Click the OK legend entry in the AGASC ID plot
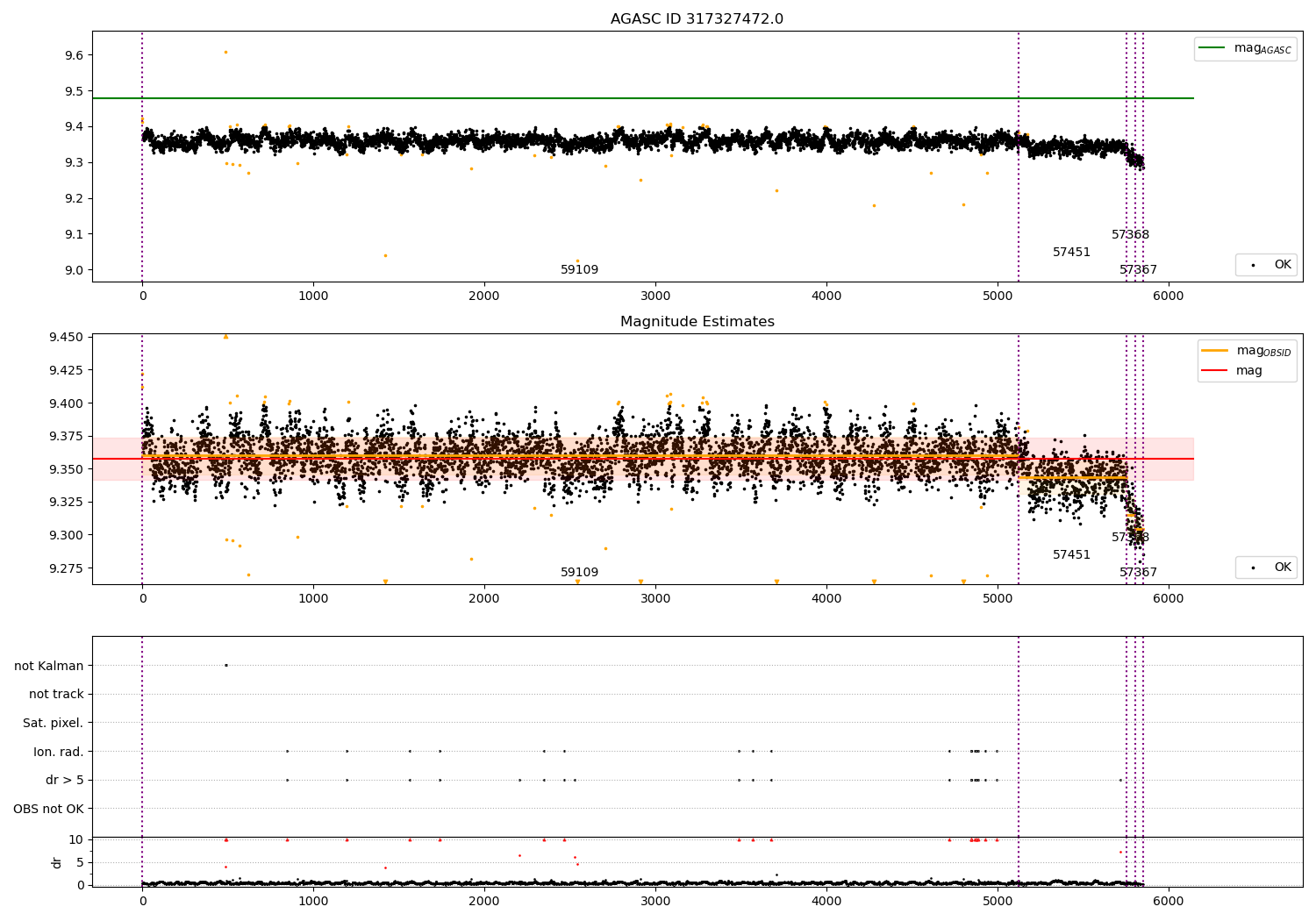The height and width of the screenshot is (921, 1316). point(1266,265)
